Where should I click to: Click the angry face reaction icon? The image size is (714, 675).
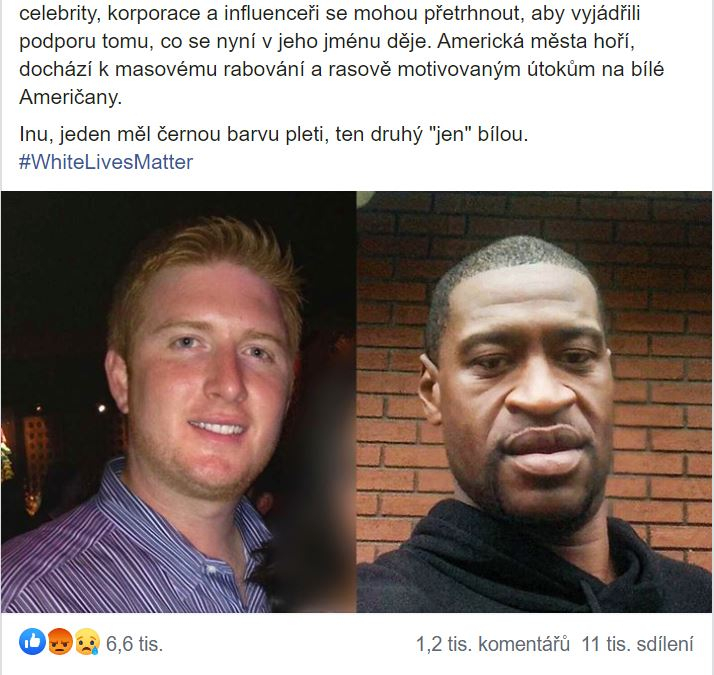pyautogui.click(x=60, y=642)
